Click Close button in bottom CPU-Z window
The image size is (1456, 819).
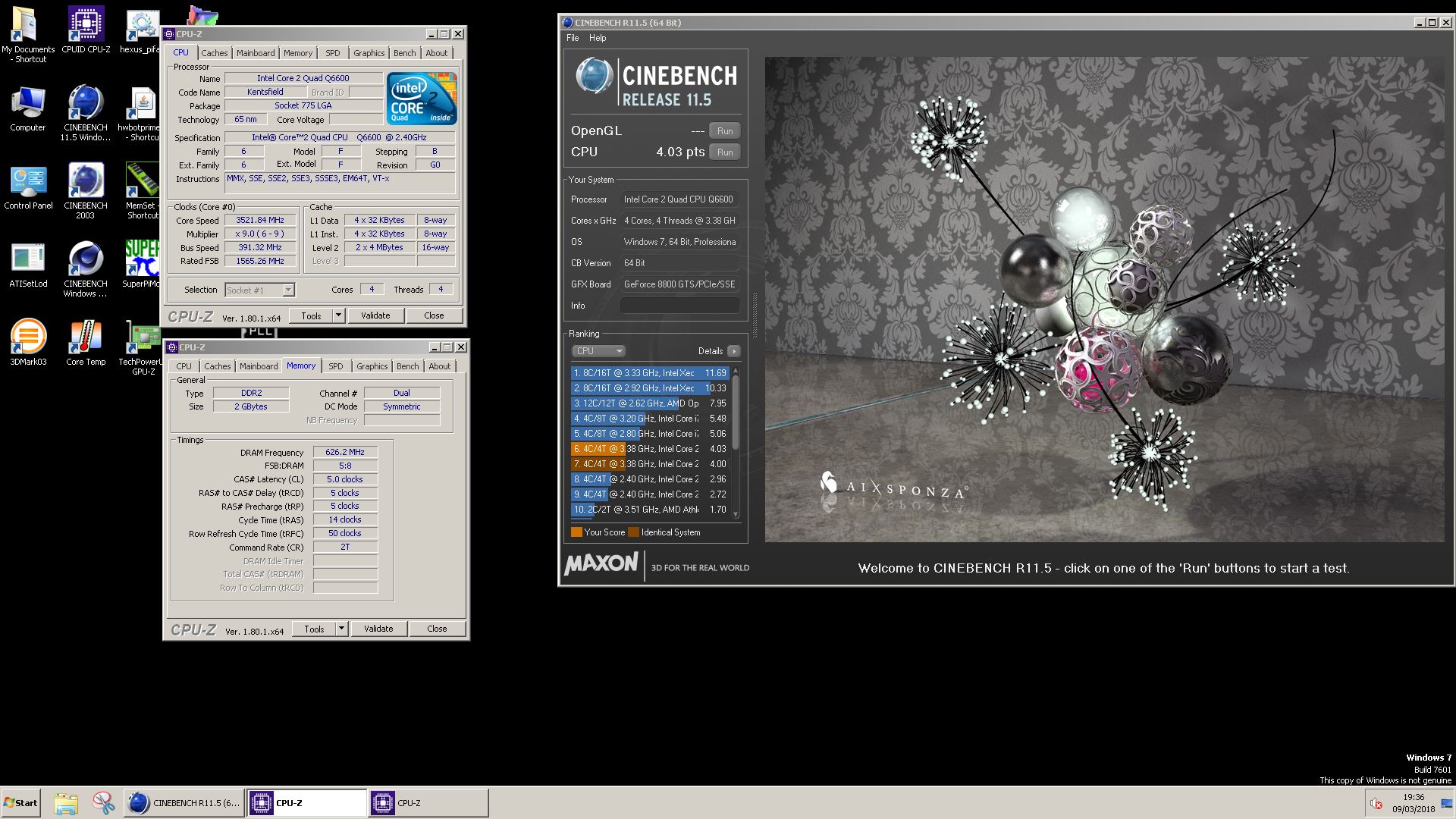(437, 629)
